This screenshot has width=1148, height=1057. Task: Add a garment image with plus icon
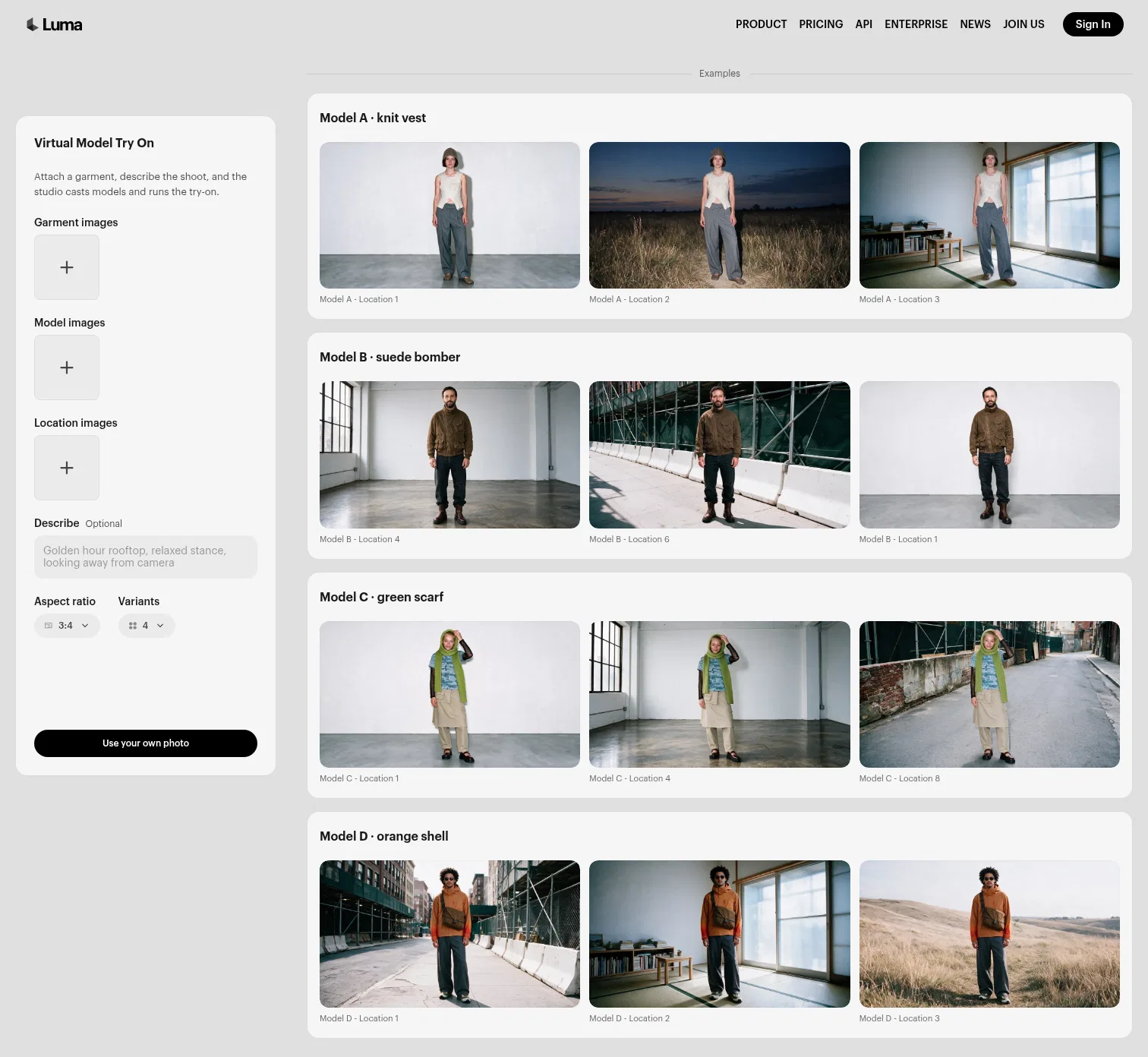pos(67,267)
